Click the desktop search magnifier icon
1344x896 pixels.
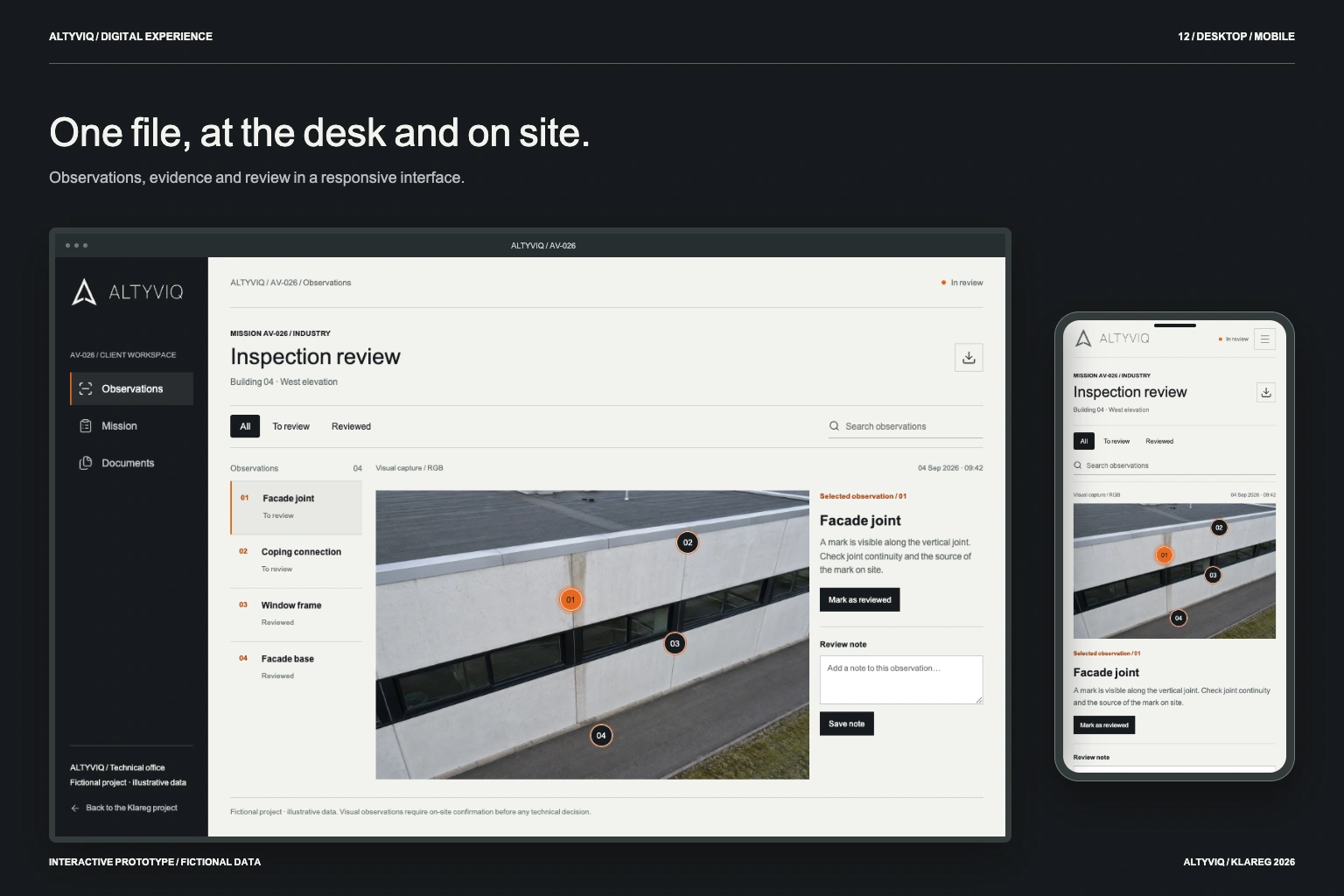pos(834,426)
